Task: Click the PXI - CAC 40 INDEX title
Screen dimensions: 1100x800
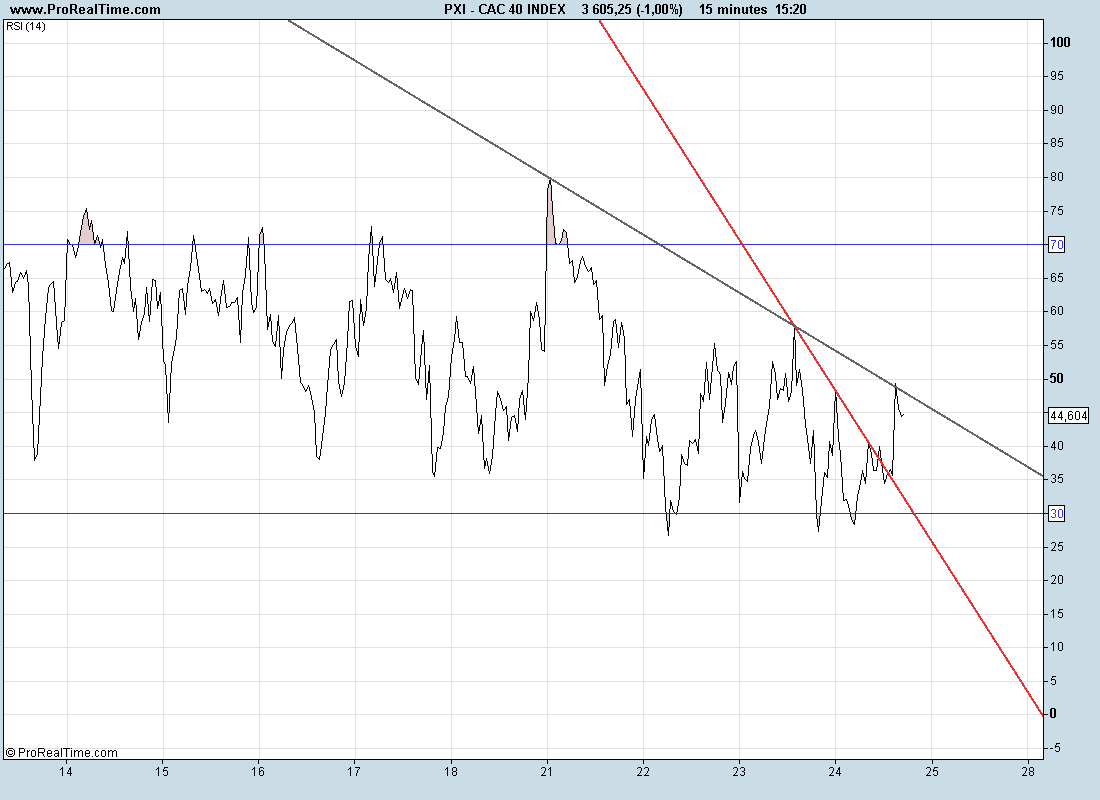Action: [504, 9]
